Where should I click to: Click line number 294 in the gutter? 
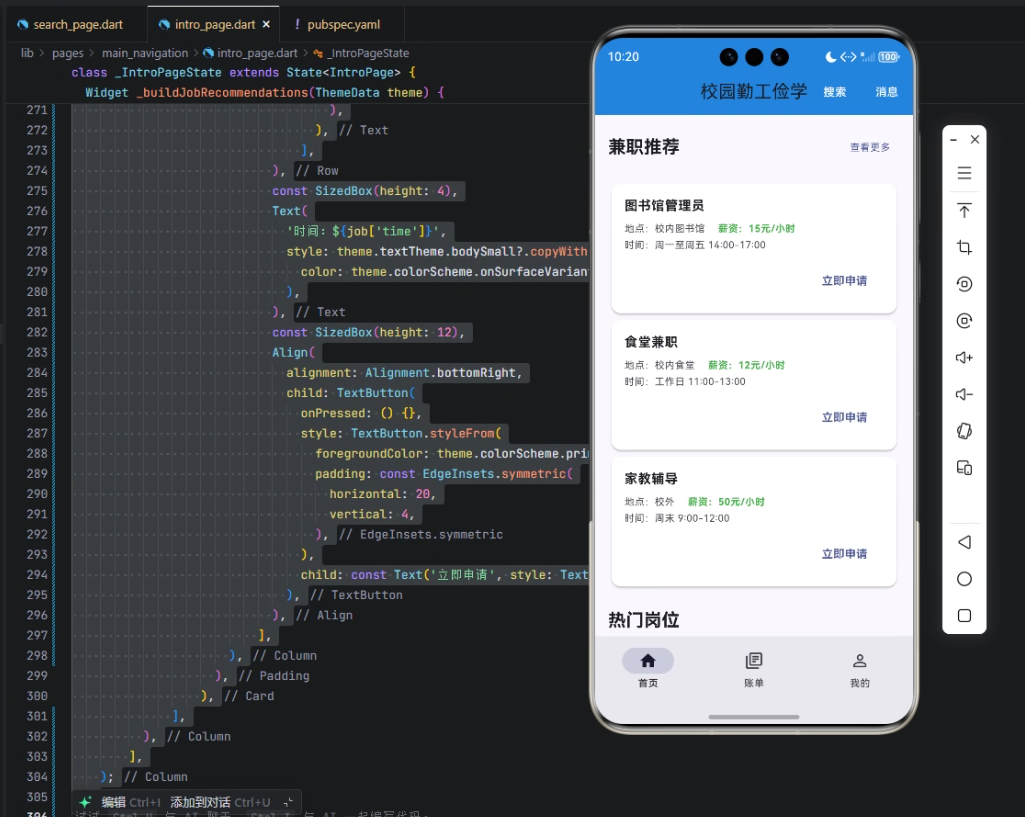(x=37, y=575)
